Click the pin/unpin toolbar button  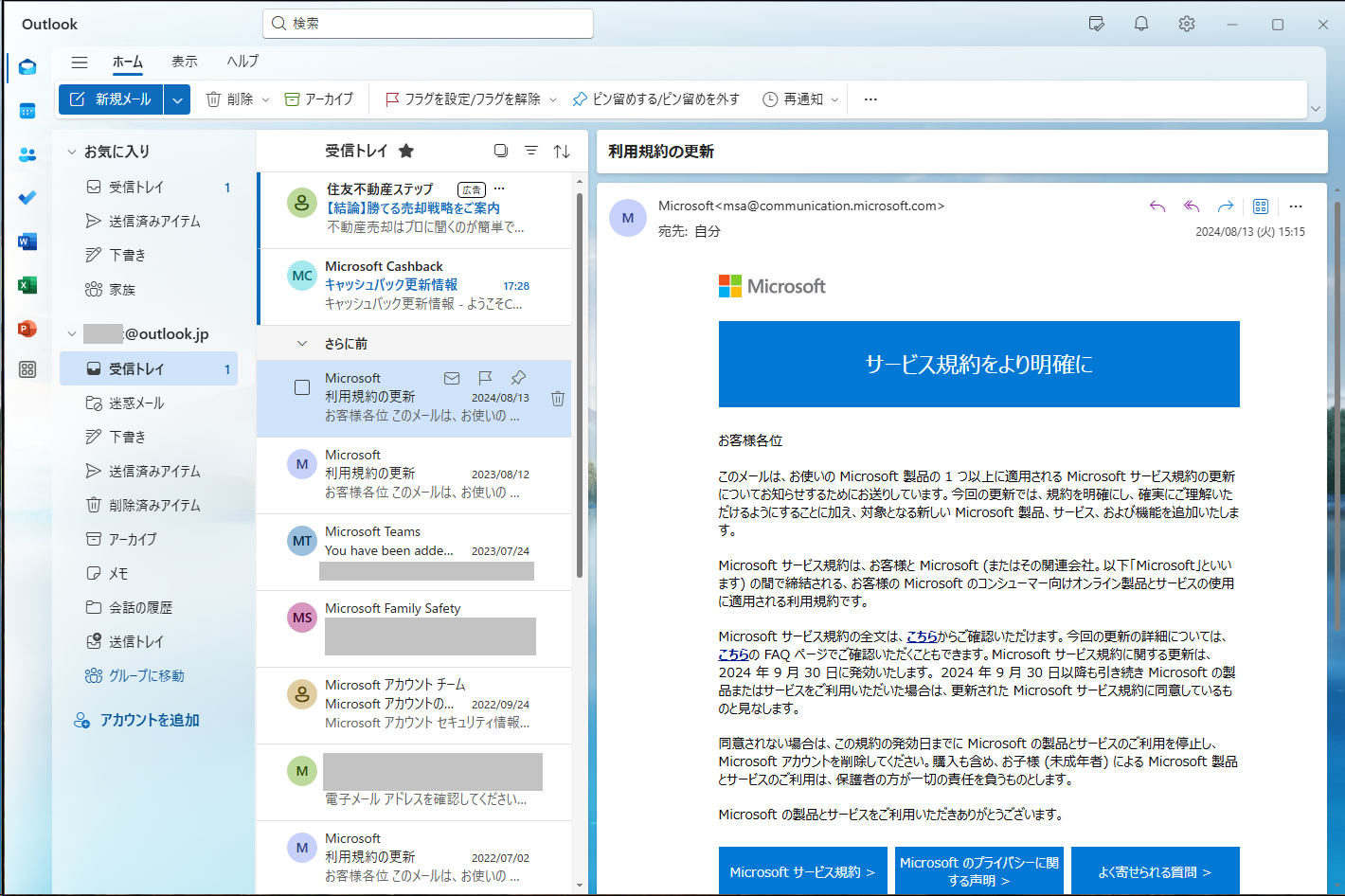655,99
